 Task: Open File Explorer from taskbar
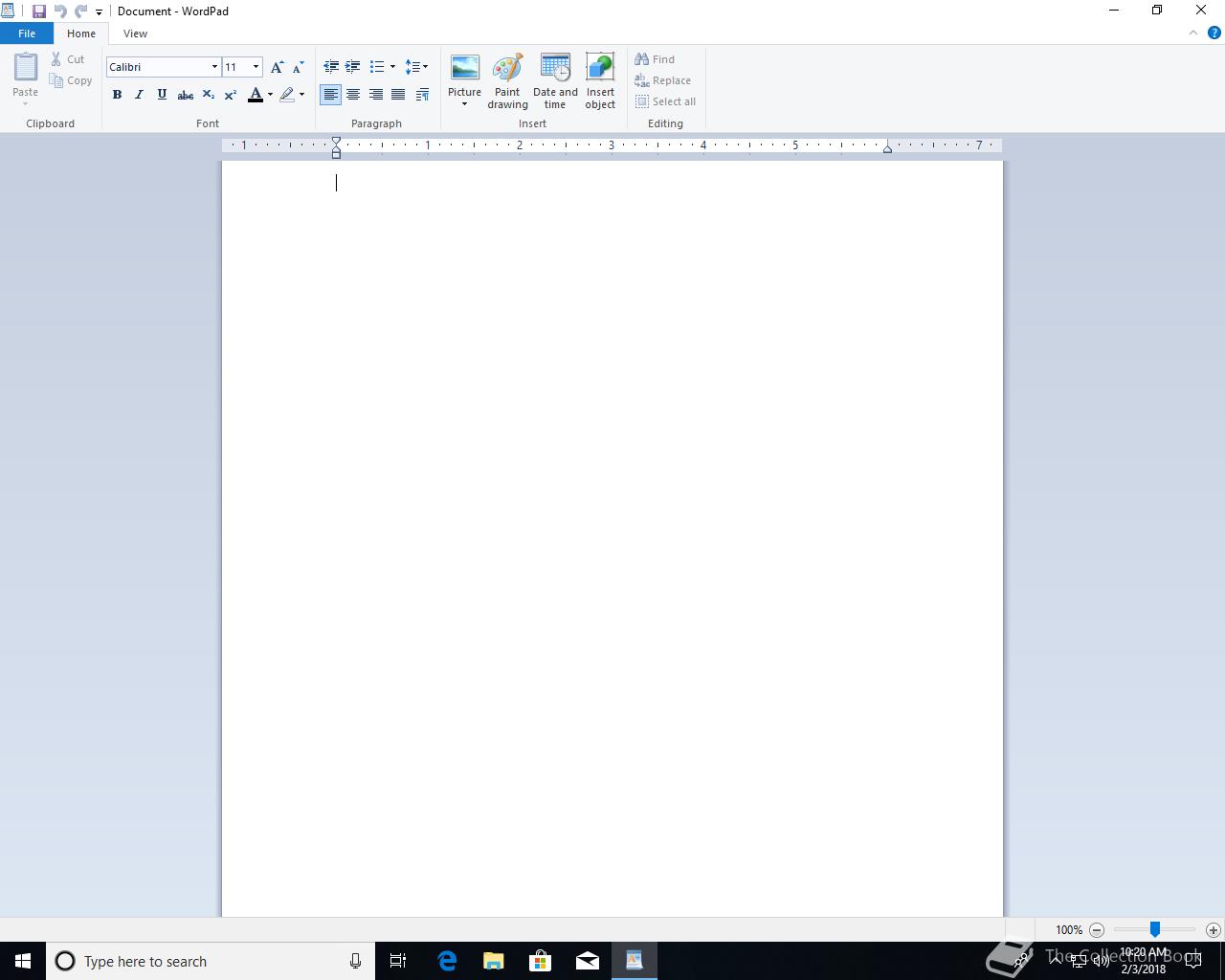pyautogui.click(x=494, y=961)
